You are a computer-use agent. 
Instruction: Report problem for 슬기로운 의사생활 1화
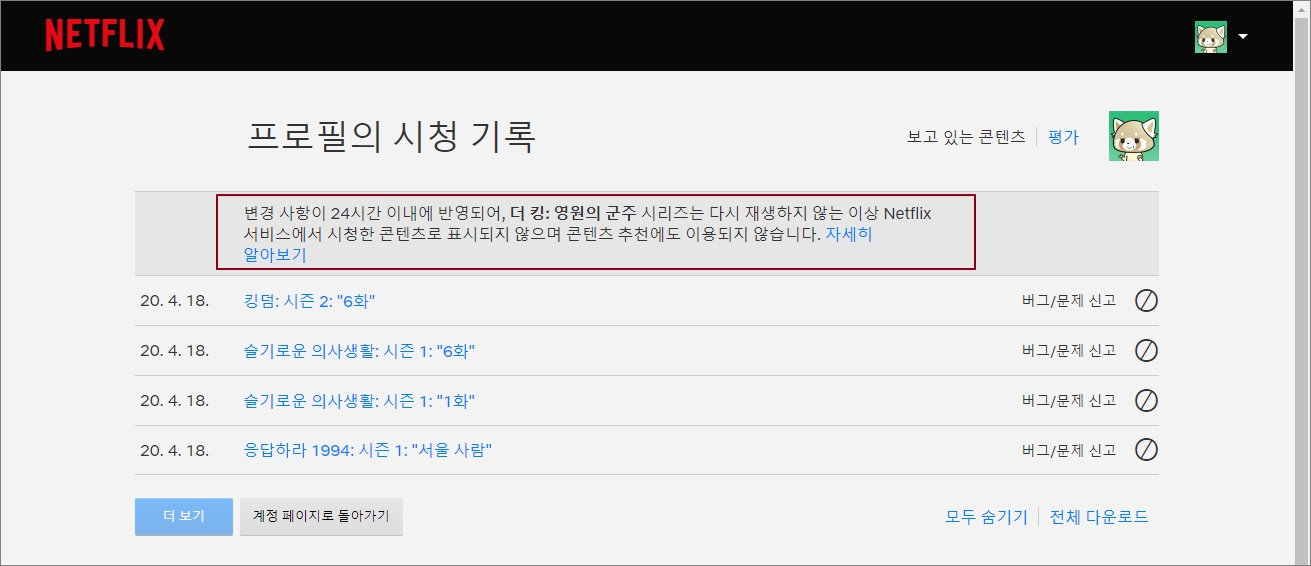pyautogui.click(x=1069, y=400)
